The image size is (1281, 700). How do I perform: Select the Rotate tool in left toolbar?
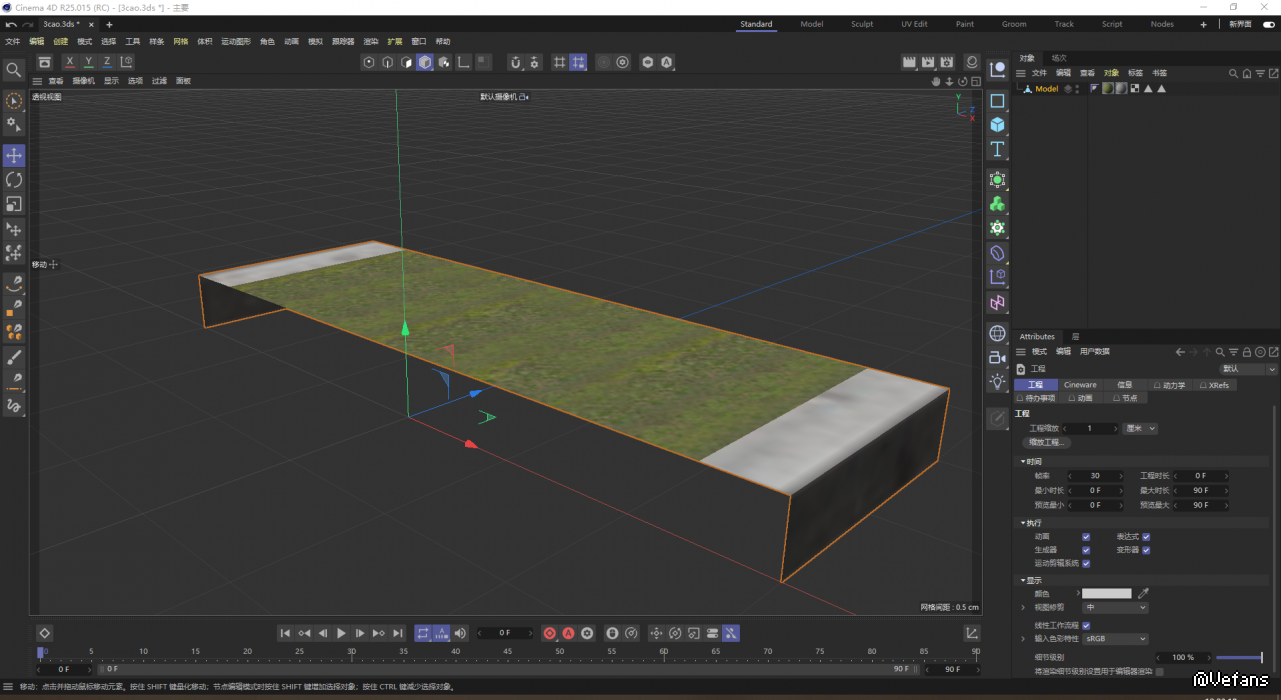coord(14,180)
